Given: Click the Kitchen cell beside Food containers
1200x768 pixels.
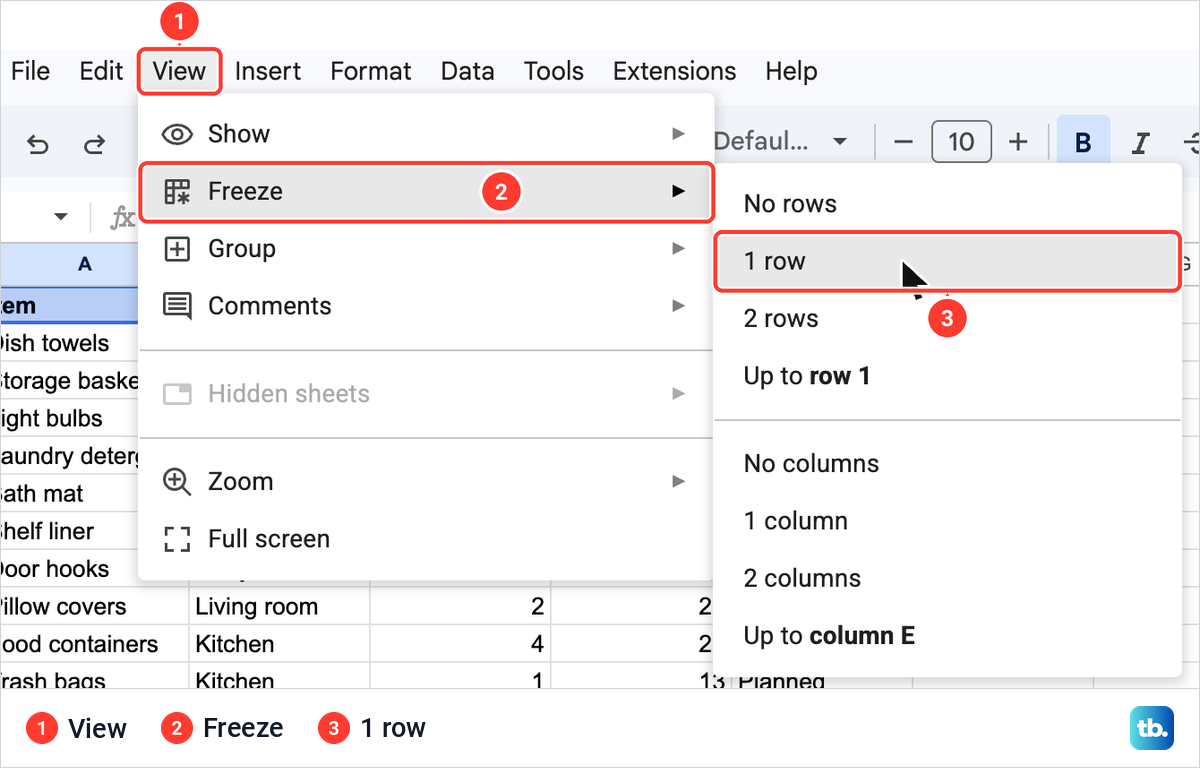Looking at the screenshot, I should coord(279,644).
